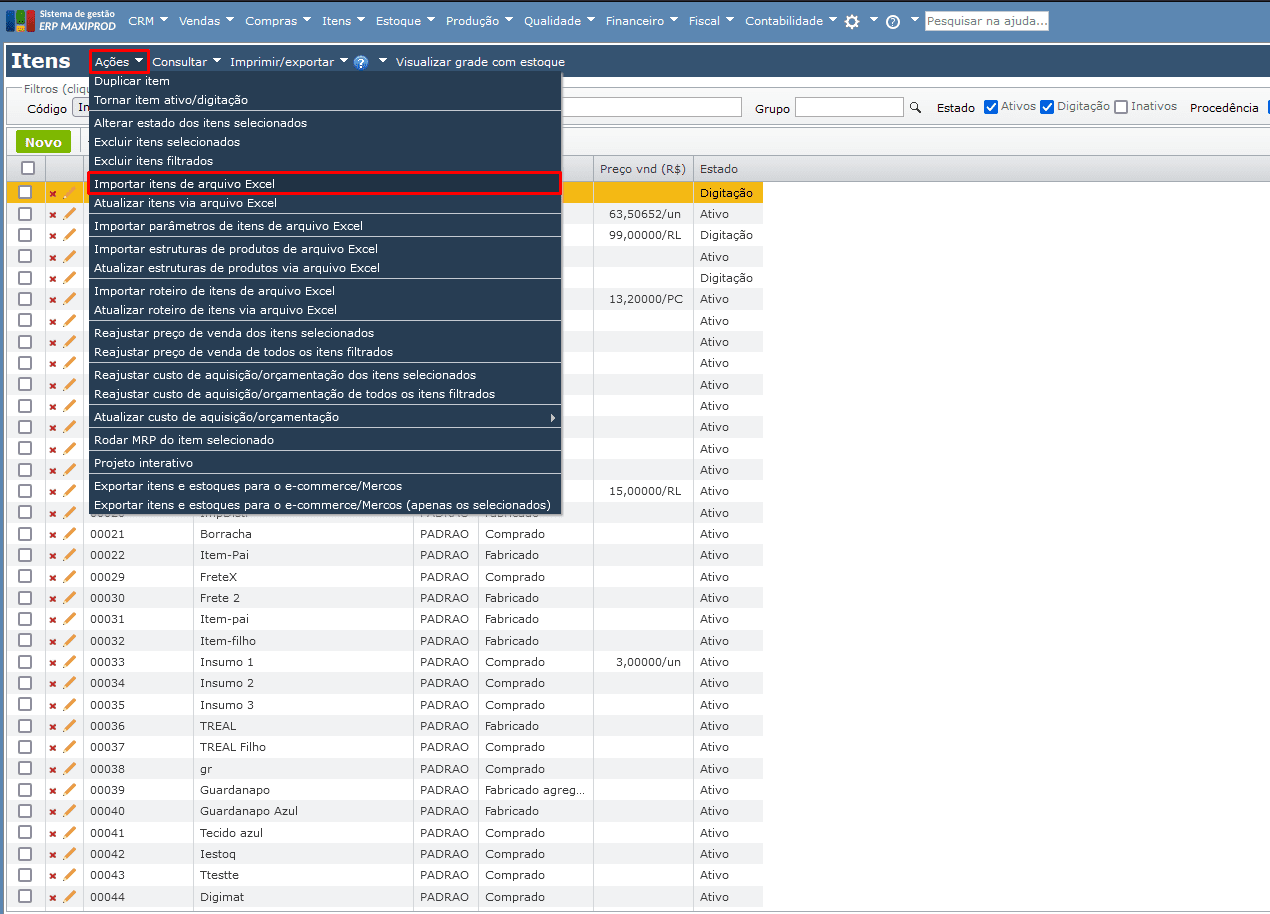The width and height of the screenshot is (1270, 914).
Task: Click the red delete X for item 00044
Action: coord(53,898)
